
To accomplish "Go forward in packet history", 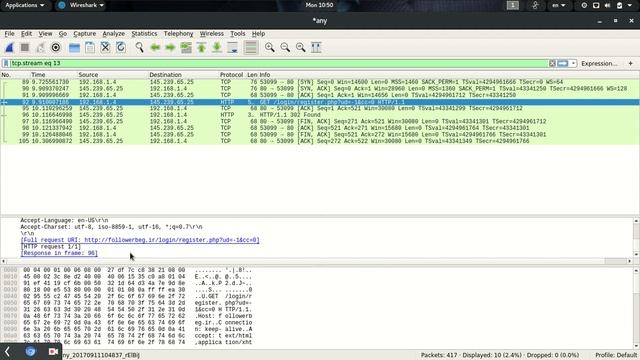I will [170, 47].
